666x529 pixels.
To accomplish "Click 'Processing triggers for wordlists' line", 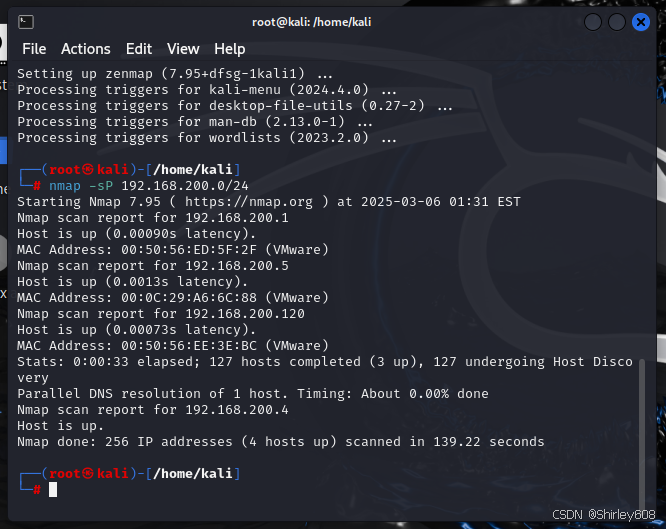I will pos(207,138).
